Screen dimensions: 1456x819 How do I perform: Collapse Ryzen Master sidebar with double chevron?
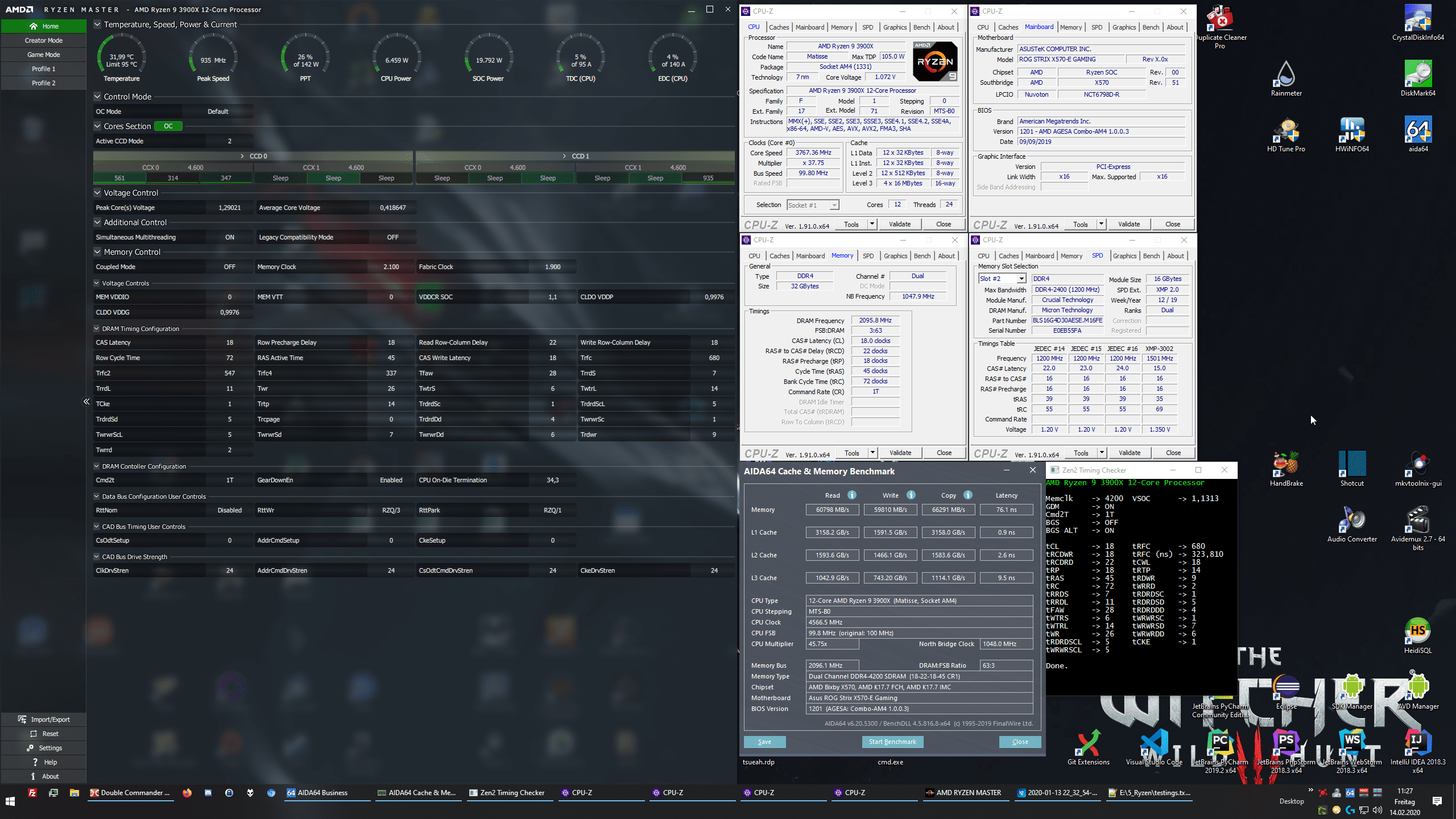coord(86,402)
